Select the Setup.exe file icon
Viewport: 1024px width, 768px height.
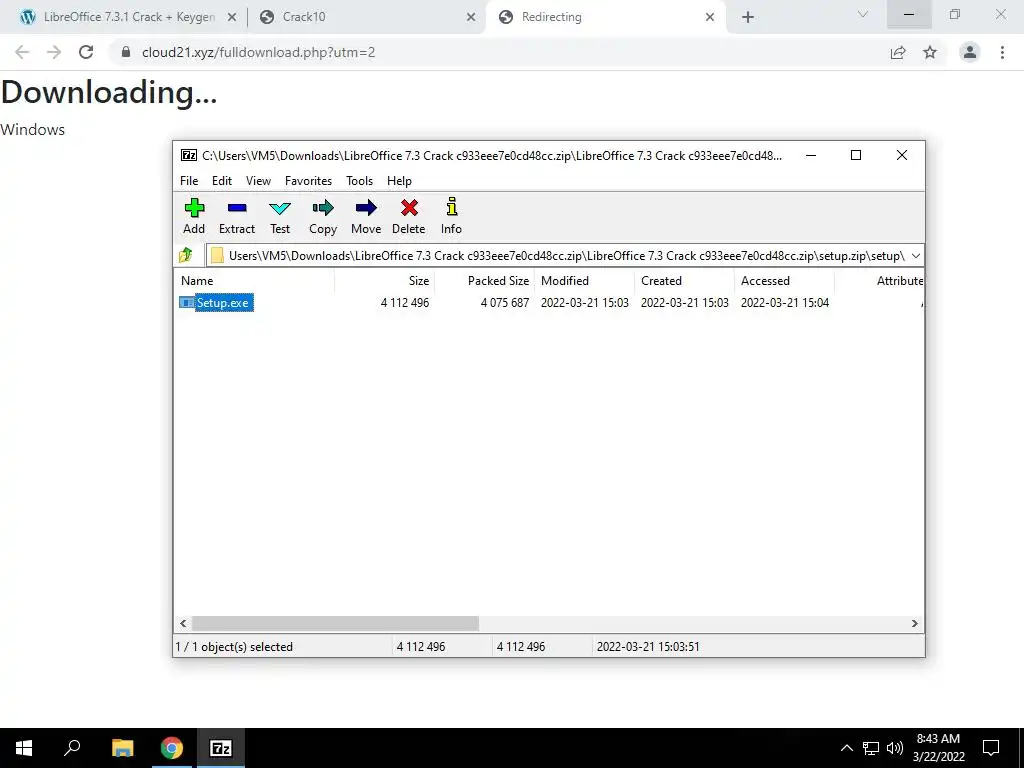click(187, 302)
